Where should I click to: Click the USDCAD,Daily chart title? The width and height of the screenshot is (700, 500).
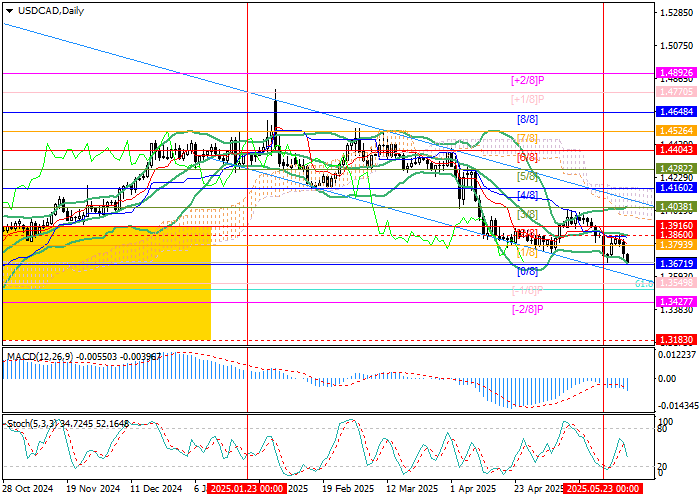50,10
